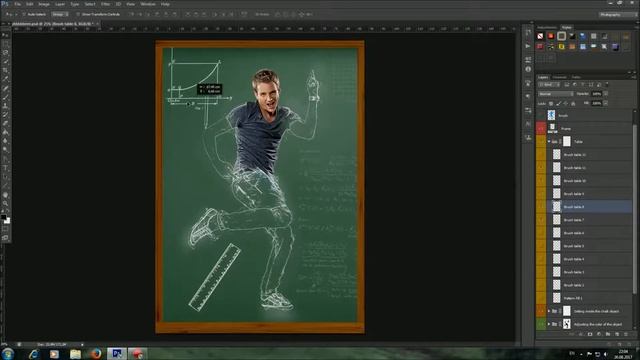This screenshot has height=360, width=640.
Task: Open the Normal blend mode dropdown
Action: (x=556, y=94)
